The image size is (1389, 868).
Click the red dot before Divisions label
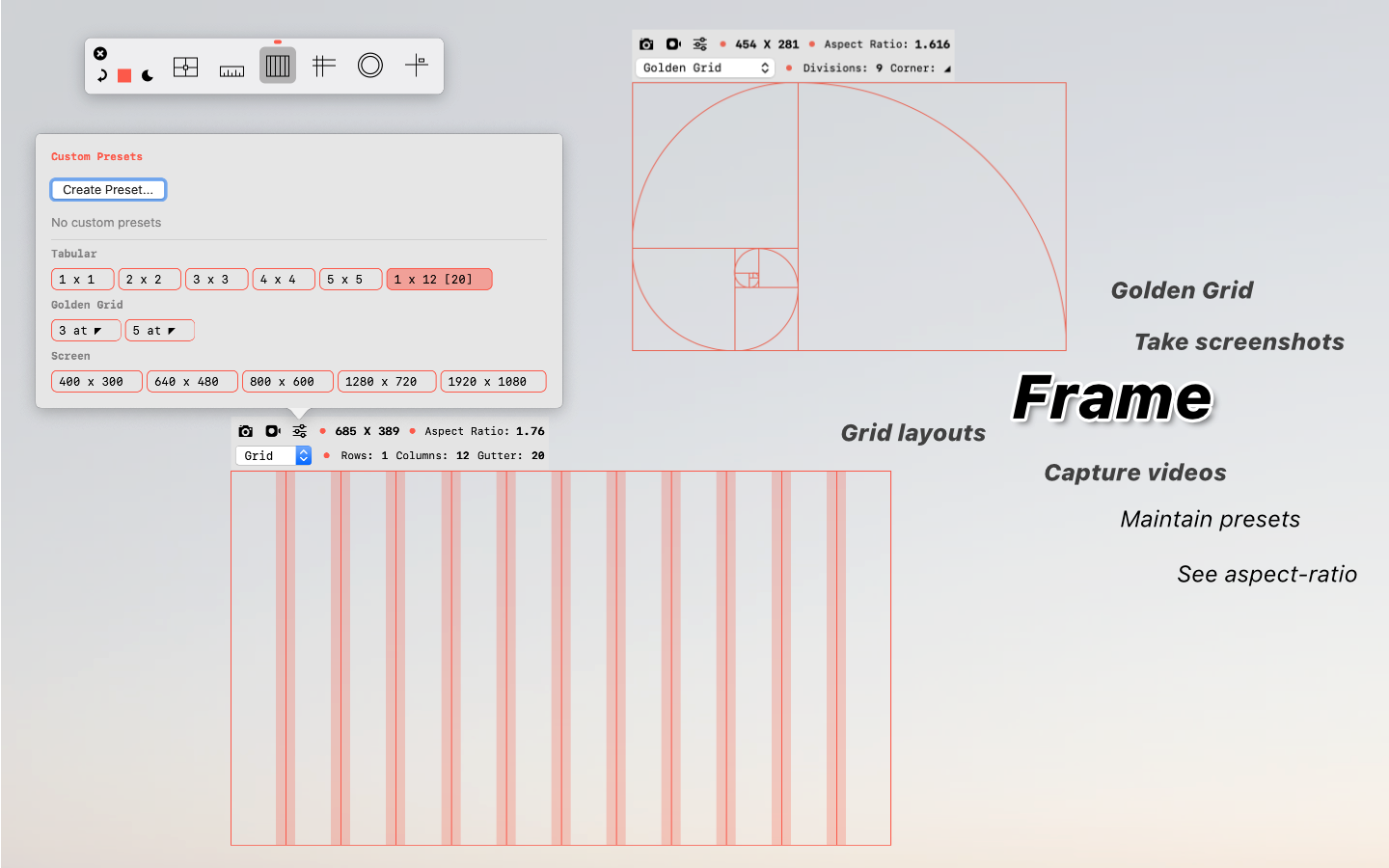789,68
